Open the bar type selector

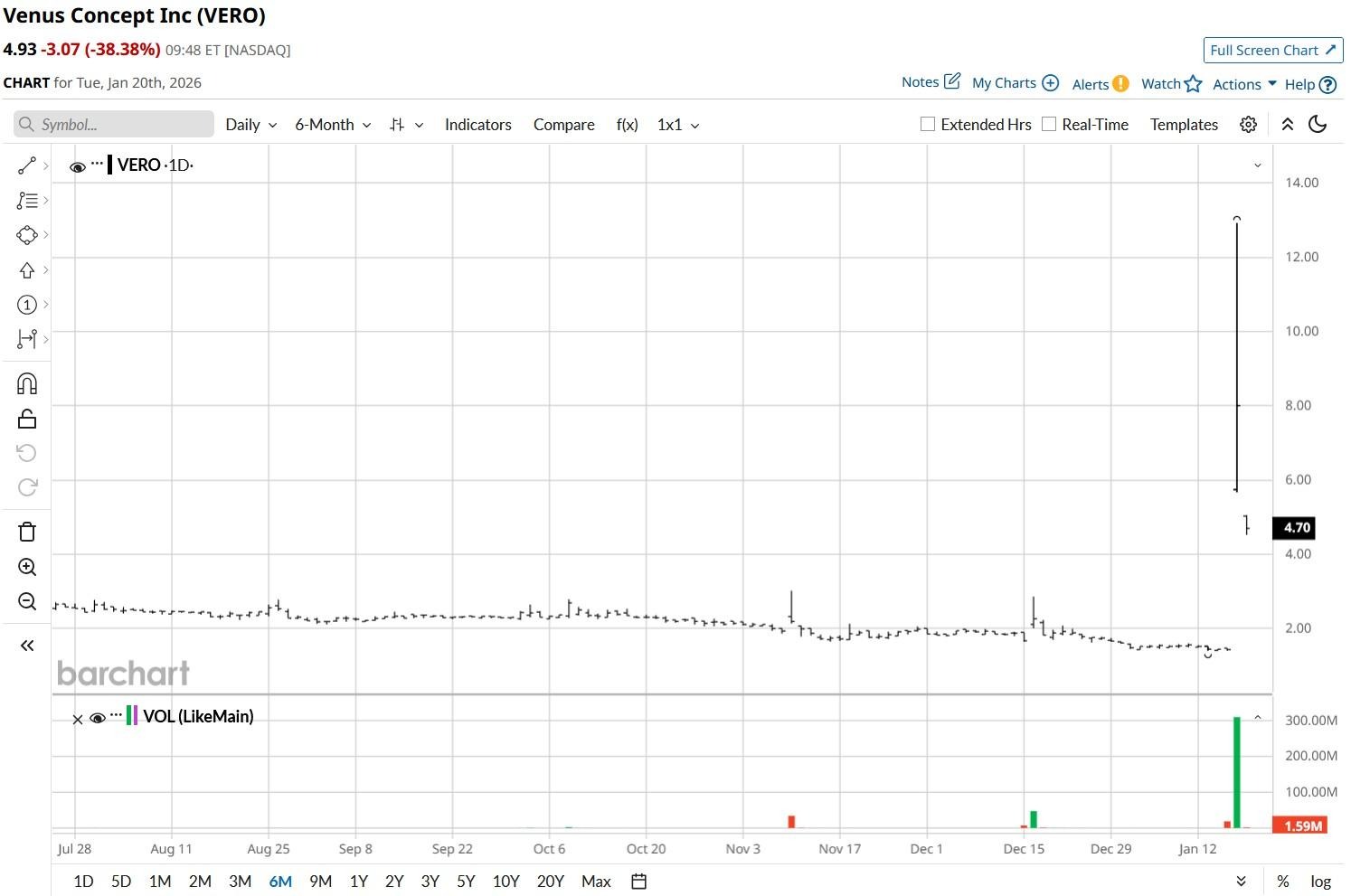[x=406, y=125]
